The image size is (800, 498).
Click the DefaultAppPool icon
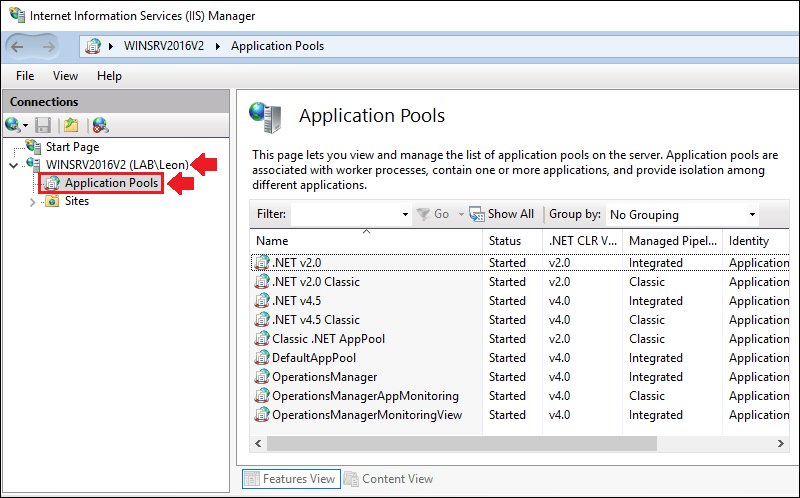[262, 358]
